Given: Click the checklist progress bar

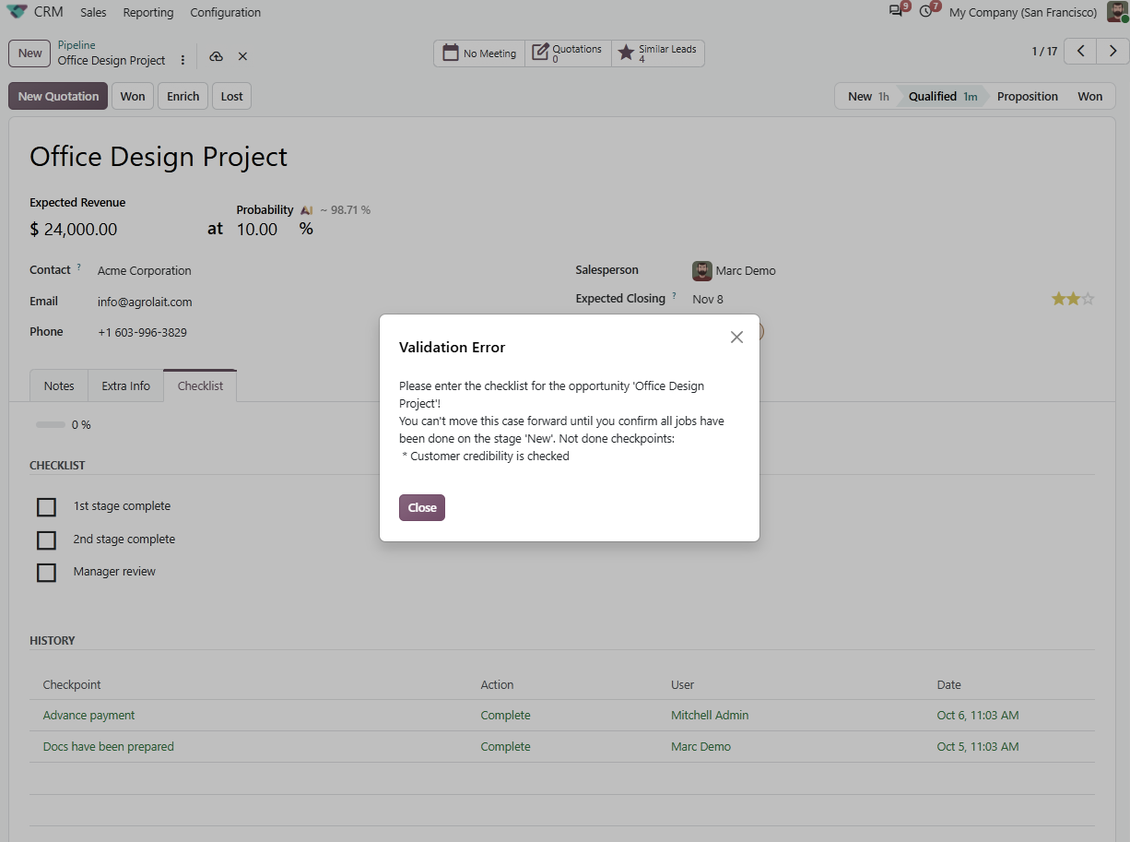Looking at the screenshot, I should click(x=50, y=425).
